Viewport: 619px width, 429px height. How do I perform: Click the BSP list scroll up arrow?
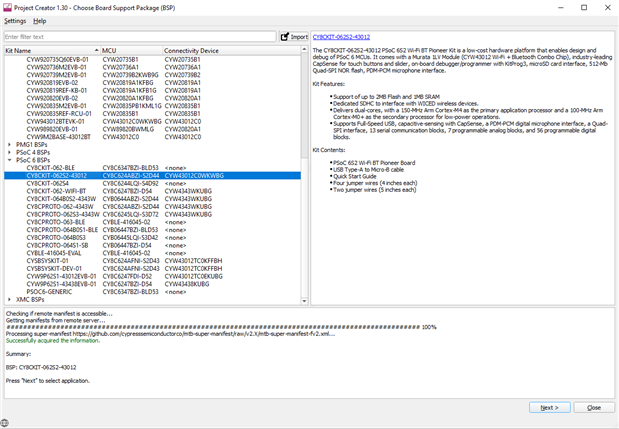tap(304, 50)
